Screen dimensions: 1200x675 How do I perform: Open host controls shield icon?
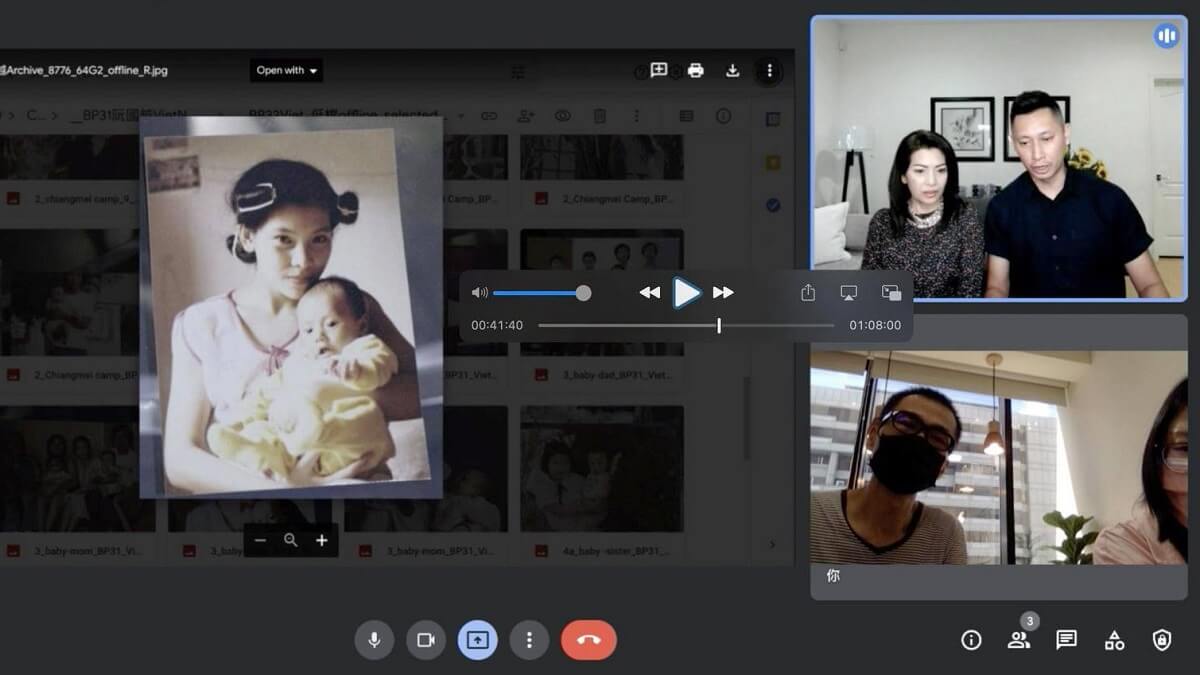[1162, 640]
